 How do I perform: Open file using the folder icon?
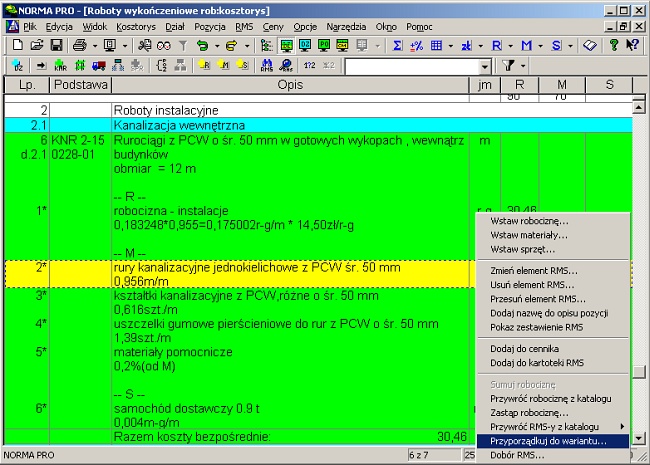[36, 46]
